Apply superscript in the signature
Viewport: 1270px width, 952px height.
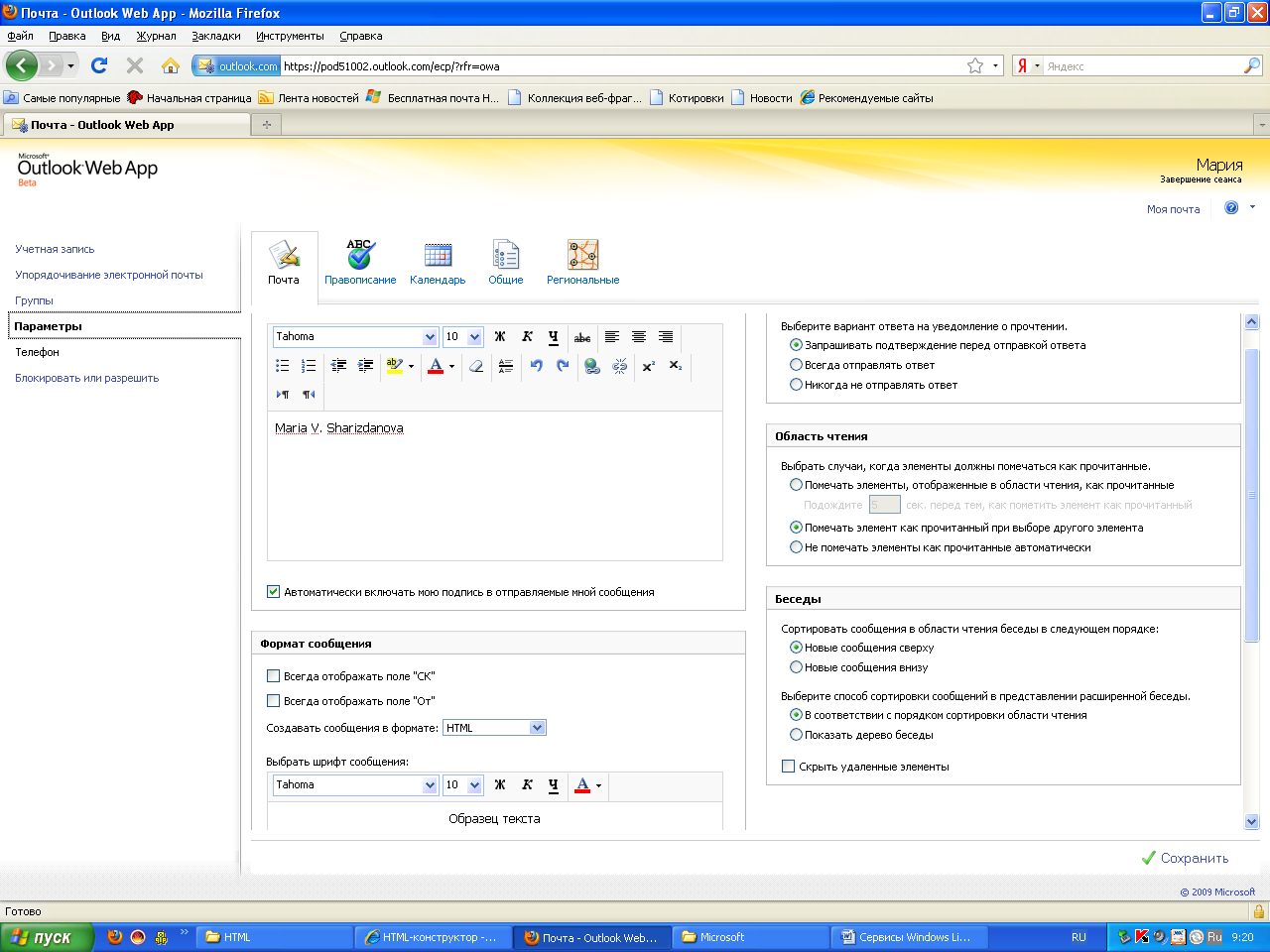649,366
